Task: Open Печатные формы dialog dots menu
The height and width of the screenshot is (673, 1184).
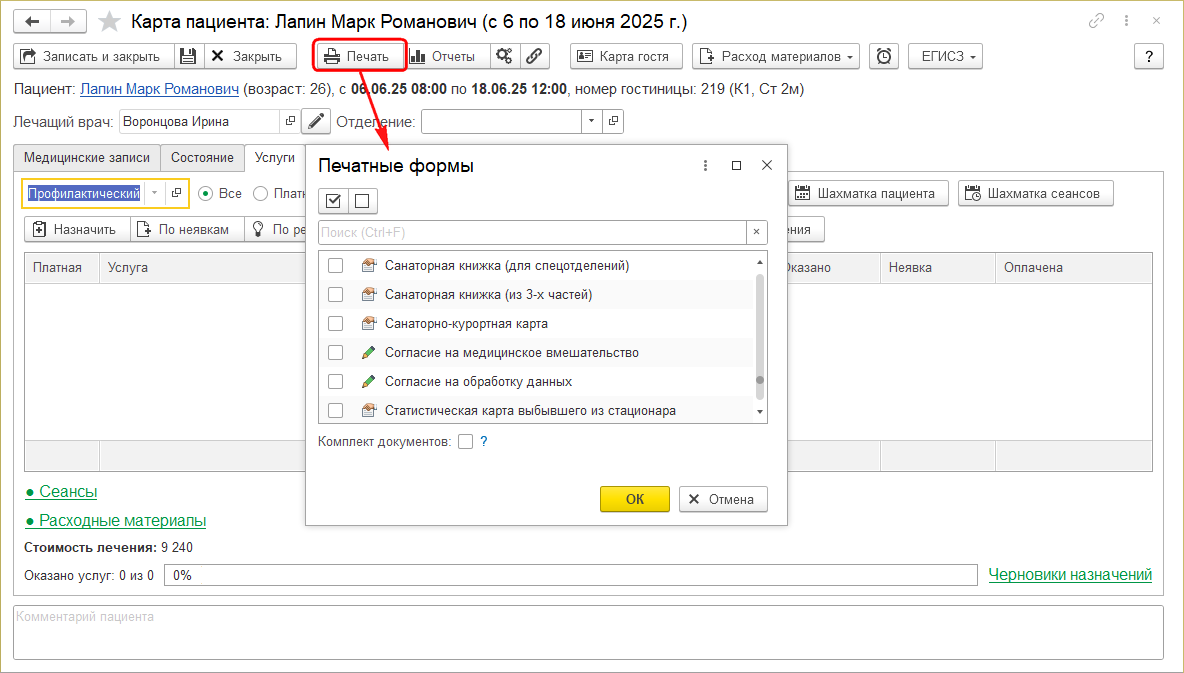Action: 705,165
